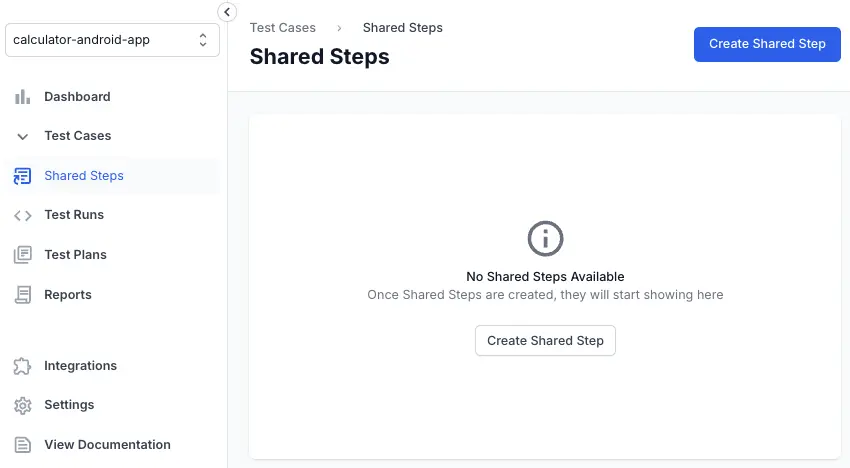Image resolution: width=850 pixels, height=468 pixels.
Task: Click the outlined Create Shared Step button
Action: [545, 341]
